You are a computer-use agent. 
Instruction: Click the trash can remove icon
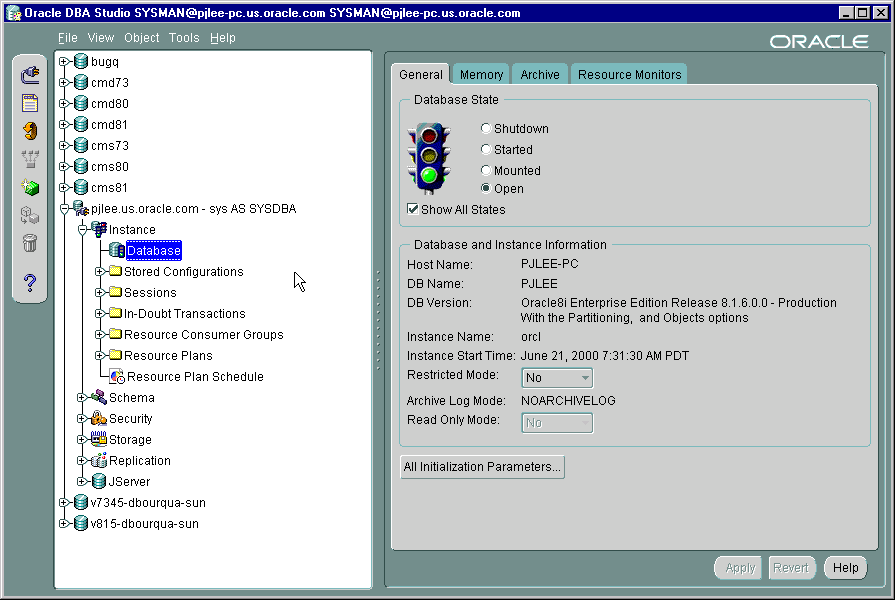pyautogui.click(x=30, y=243)
